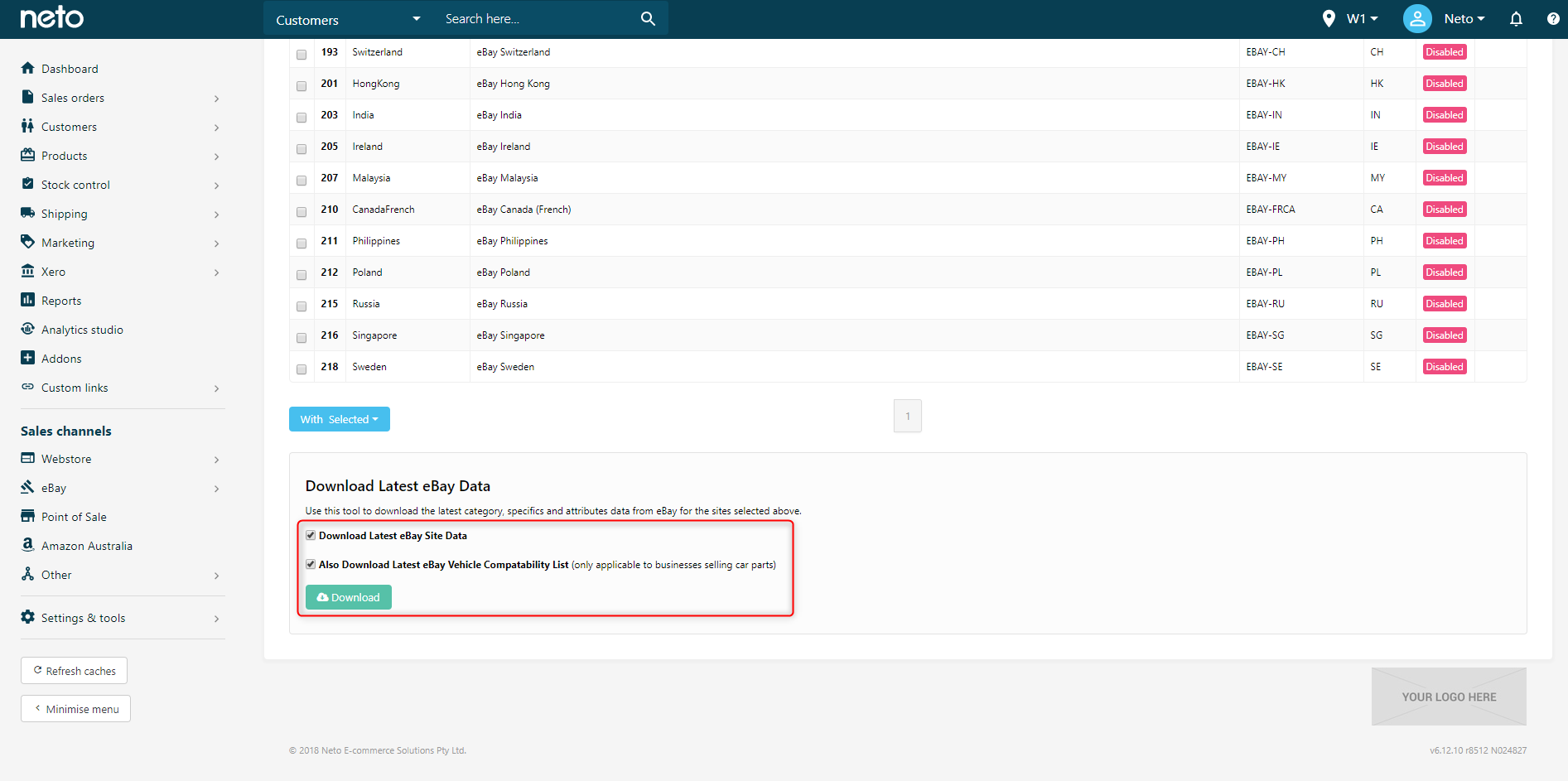Click the eBay gavel icon
Image resolution: width=1568 pixels, height=781 pixels.
click(x=27, y=487)
